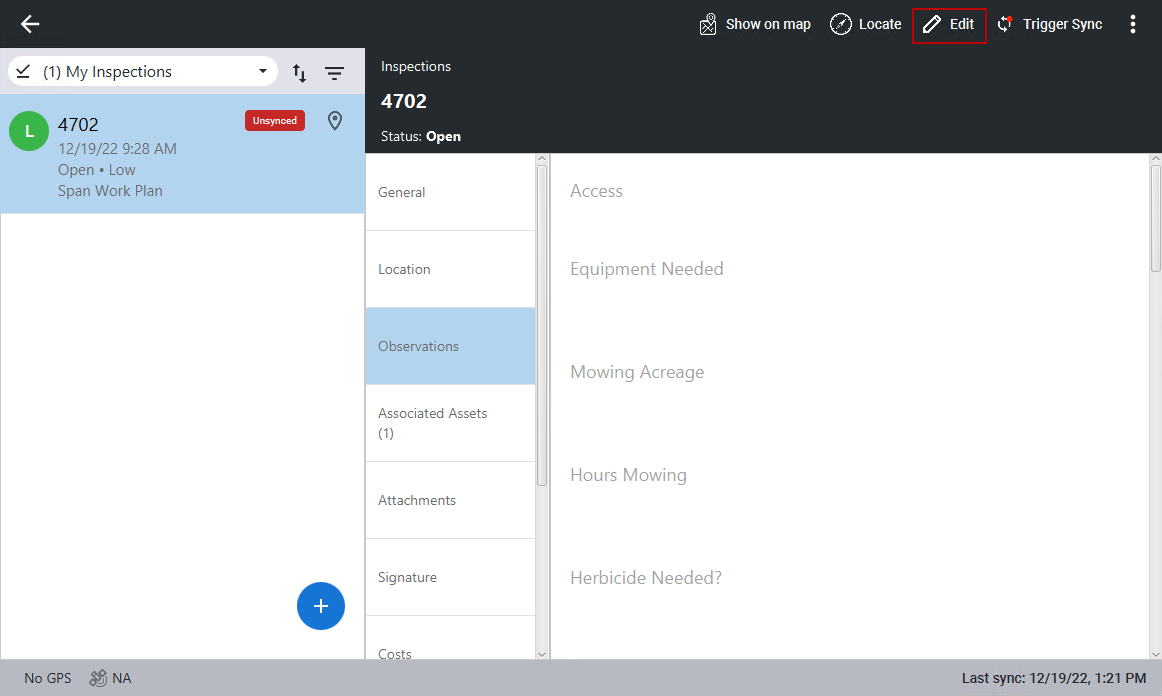Click the sort arrows icon
Viewport: 1162px width, 696px height.
pyautogui.click(x=299, y=72)
